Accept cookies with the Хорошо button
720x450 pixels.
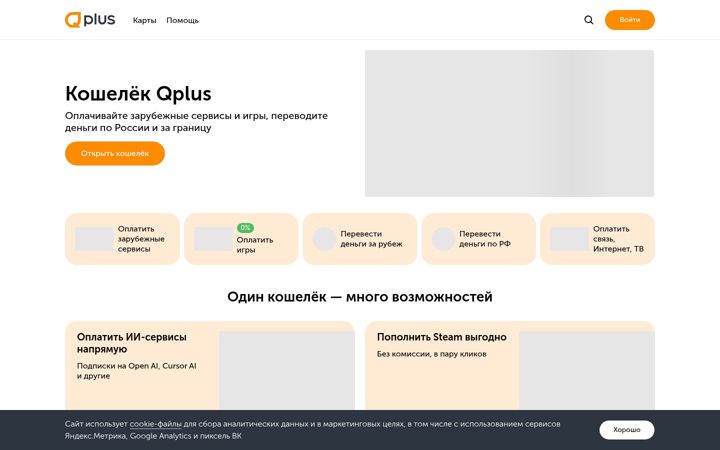click(x=627, y=430)
